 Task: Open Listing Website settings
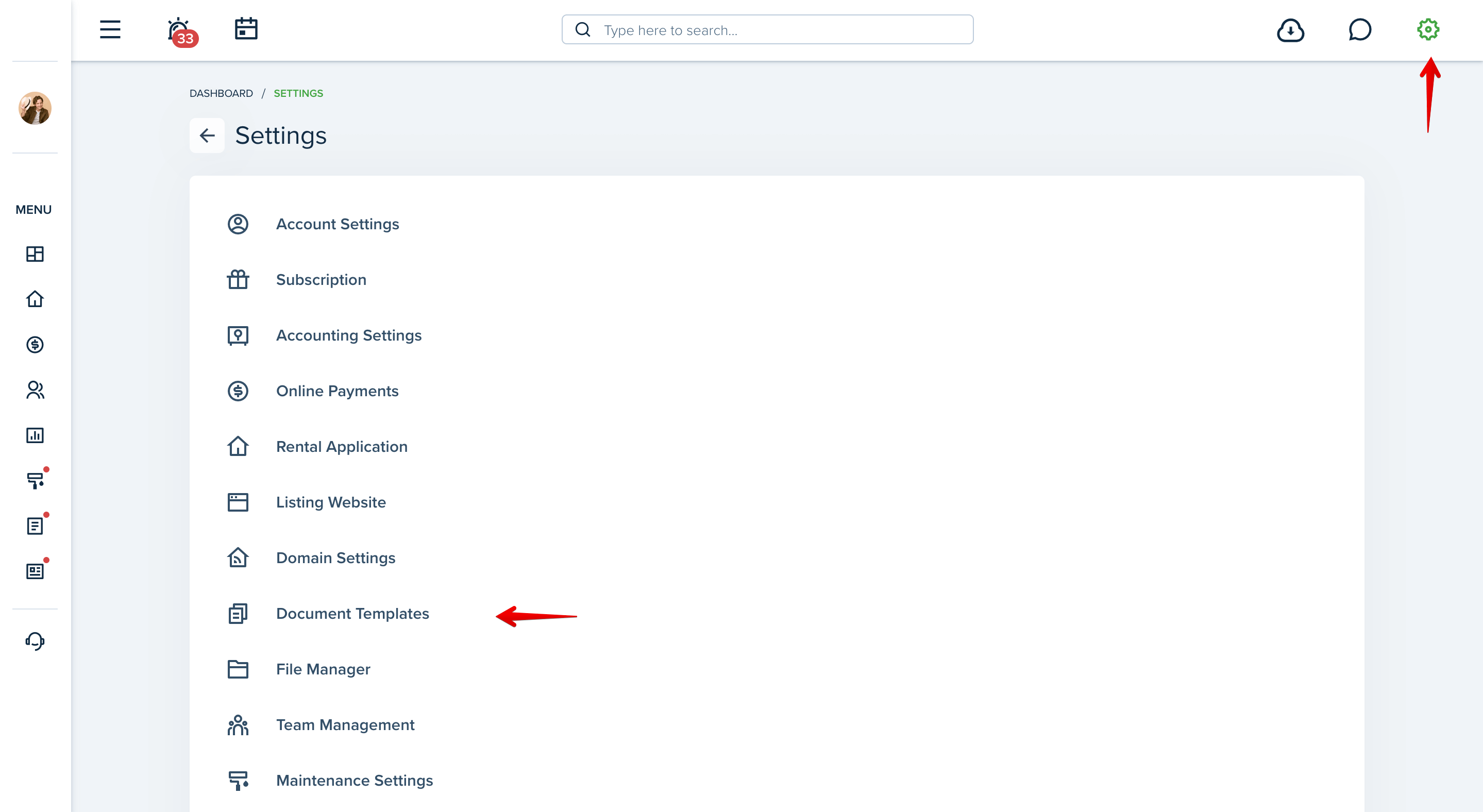tap(331, 502)
